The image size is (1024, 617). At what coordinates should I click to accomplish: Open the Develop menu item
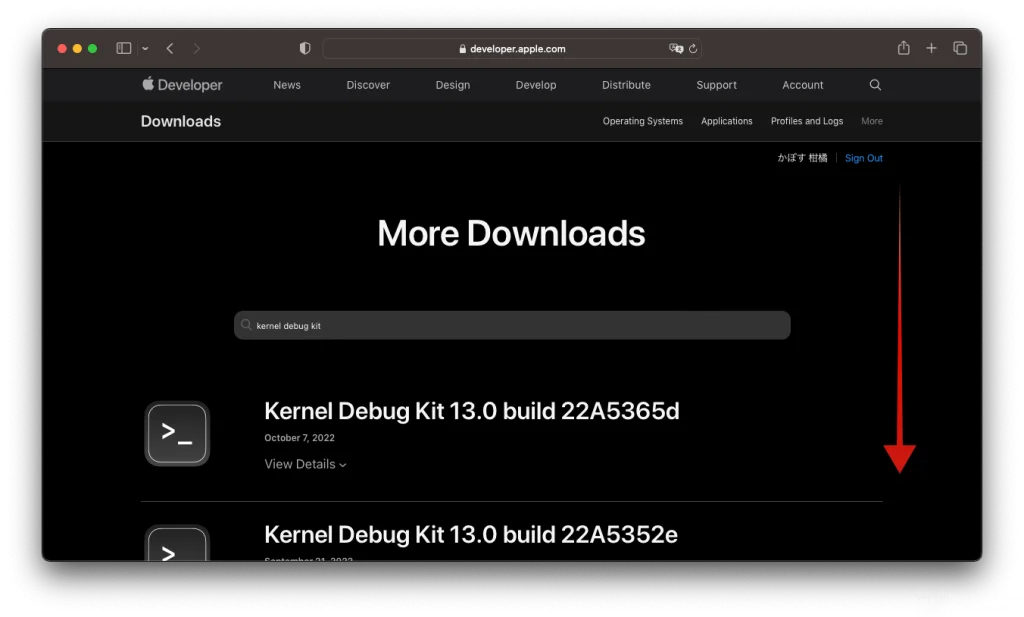point(536,85)
